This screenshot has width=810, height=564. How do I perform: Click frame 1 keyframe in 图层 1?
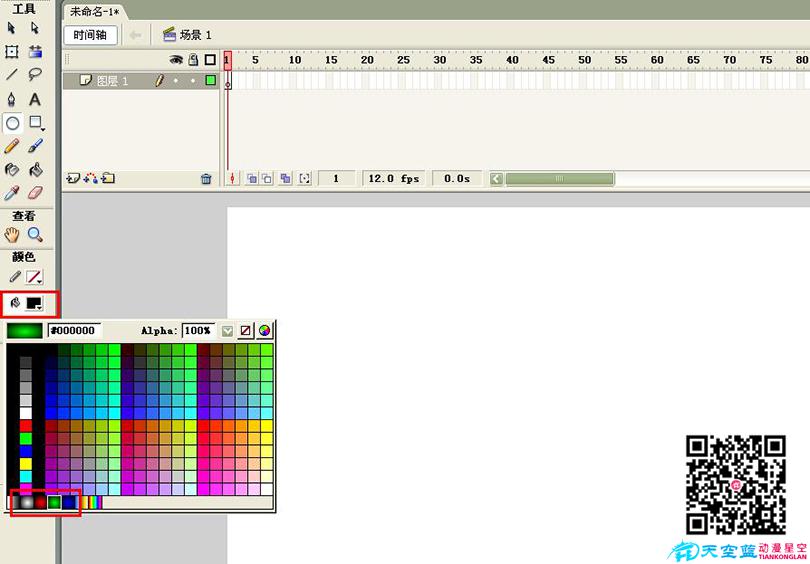(x=228, y=81)
